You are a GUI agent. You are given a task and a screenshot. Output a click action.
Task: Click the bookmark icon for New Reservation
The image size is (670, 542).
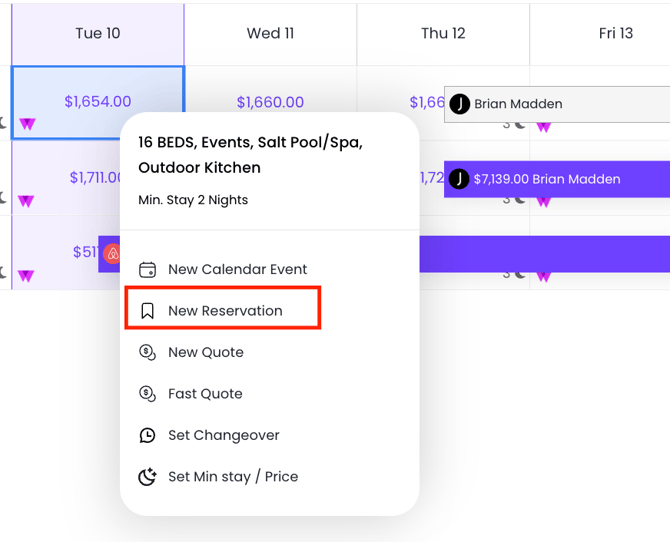pyautogui.click(x=147, y=311)
